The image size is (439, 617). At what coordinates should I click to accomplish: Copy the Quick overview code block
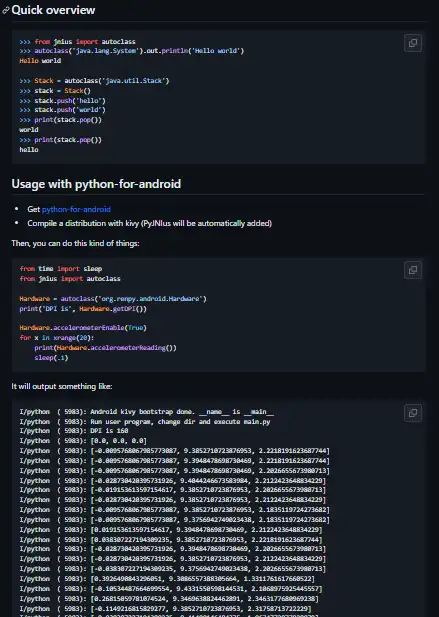click(413, 43)
